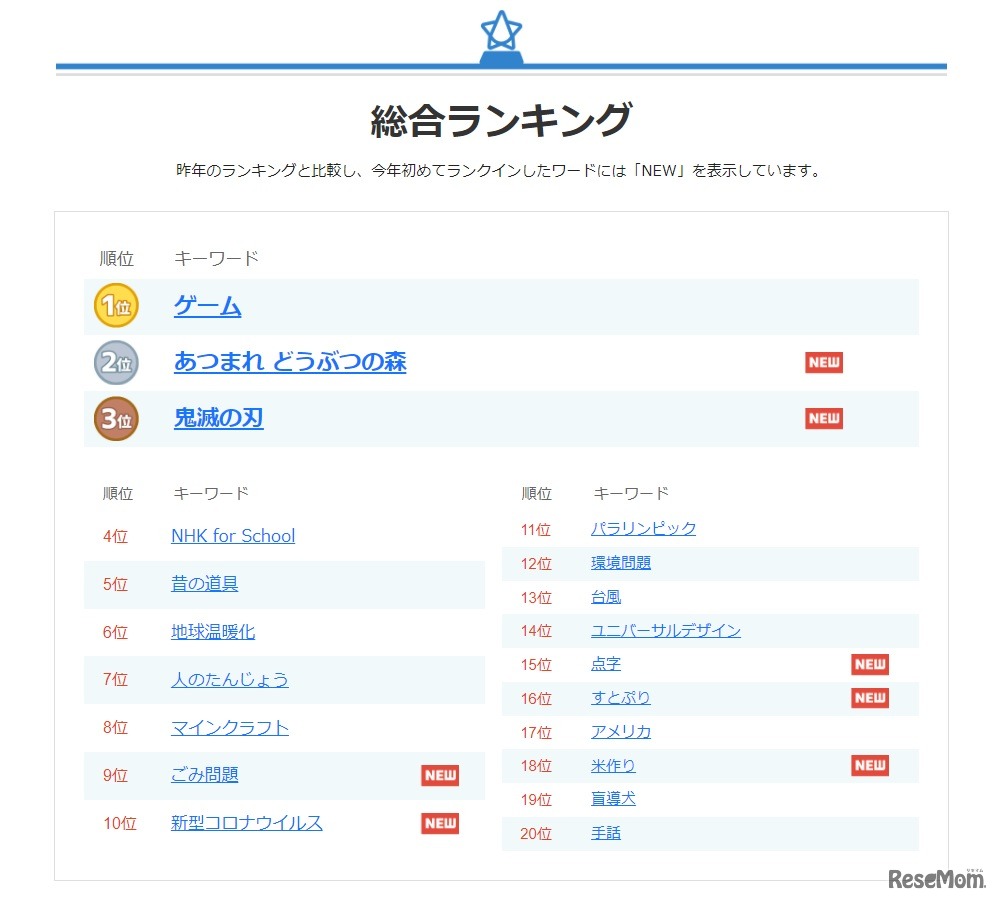Click the silver 2位 medal icon

pyautogui.click(x=116, y=362)
